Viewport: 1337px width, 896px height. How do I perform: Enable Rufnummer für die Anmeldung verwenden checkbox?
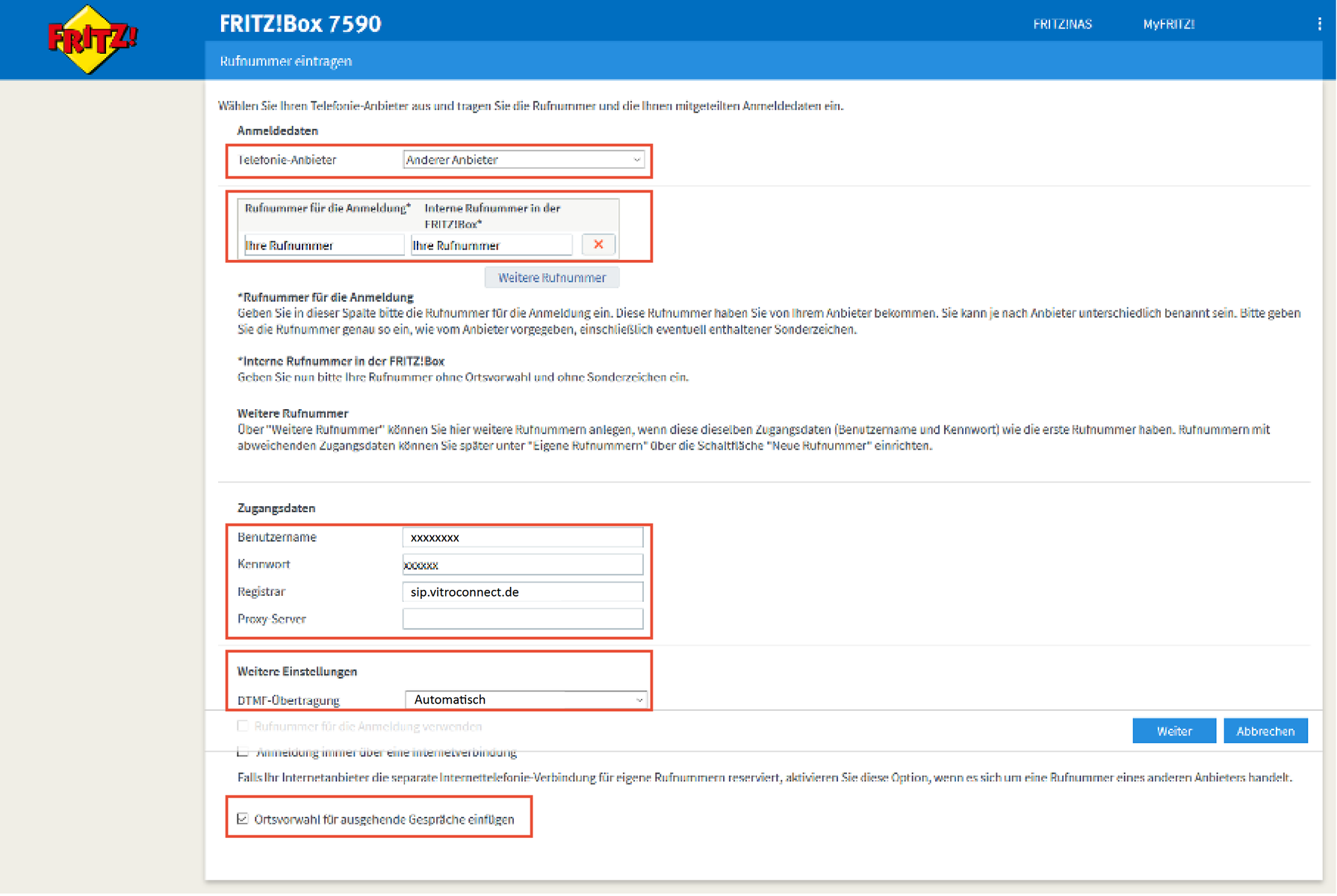point(243,726)
